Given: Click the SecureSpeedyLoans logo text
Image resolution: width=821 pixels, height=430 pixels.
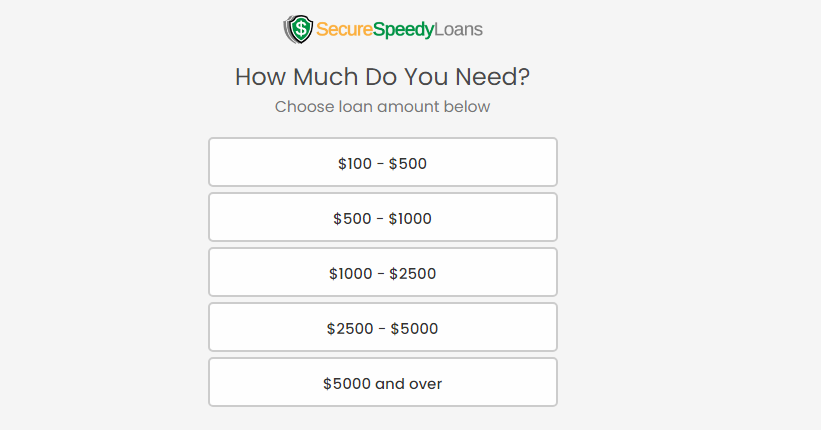Looking at the screenshot, I should (399, 29).
